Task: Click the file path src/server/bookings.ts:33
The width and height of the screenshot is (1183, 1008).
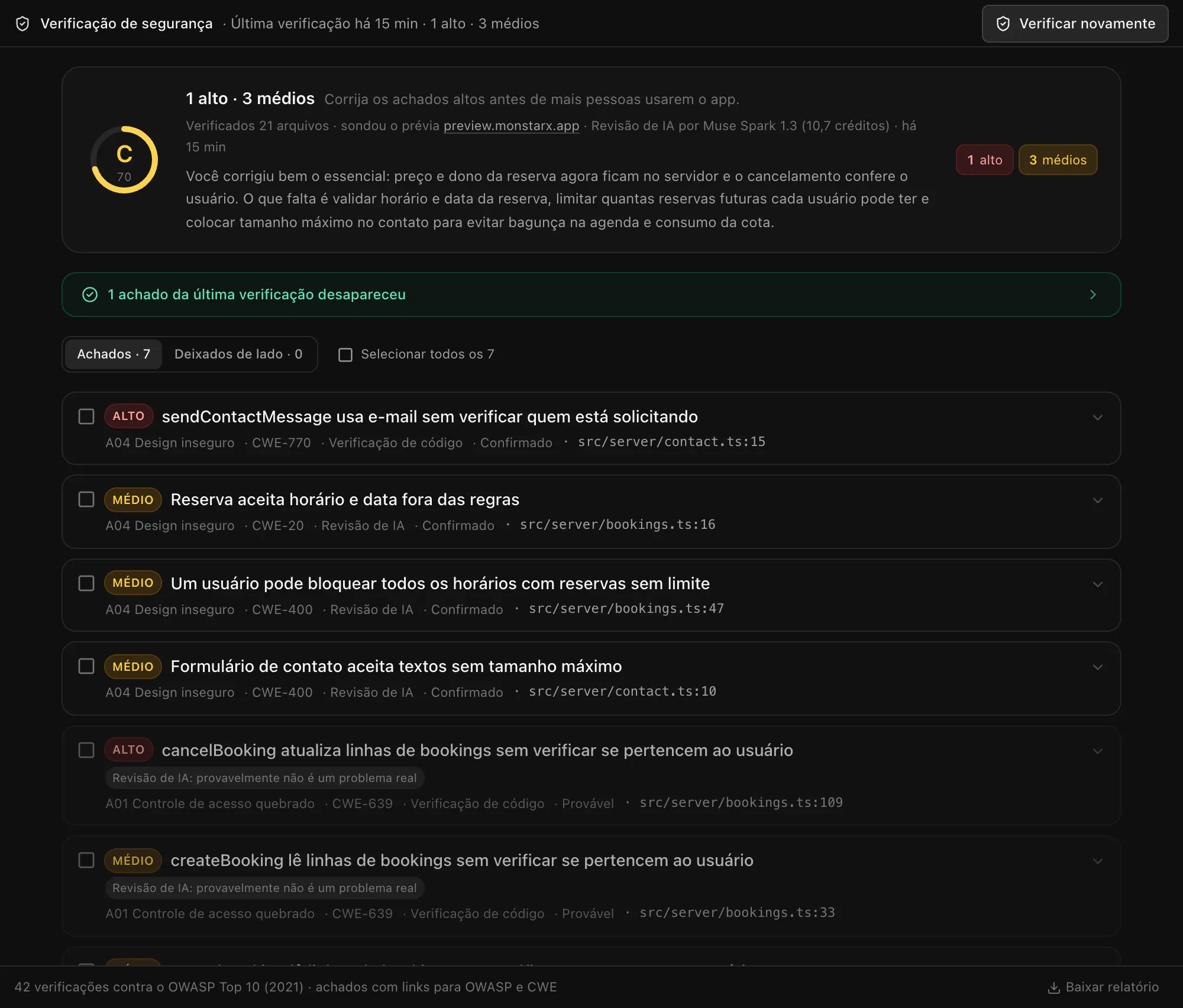Action: (737, 913)
